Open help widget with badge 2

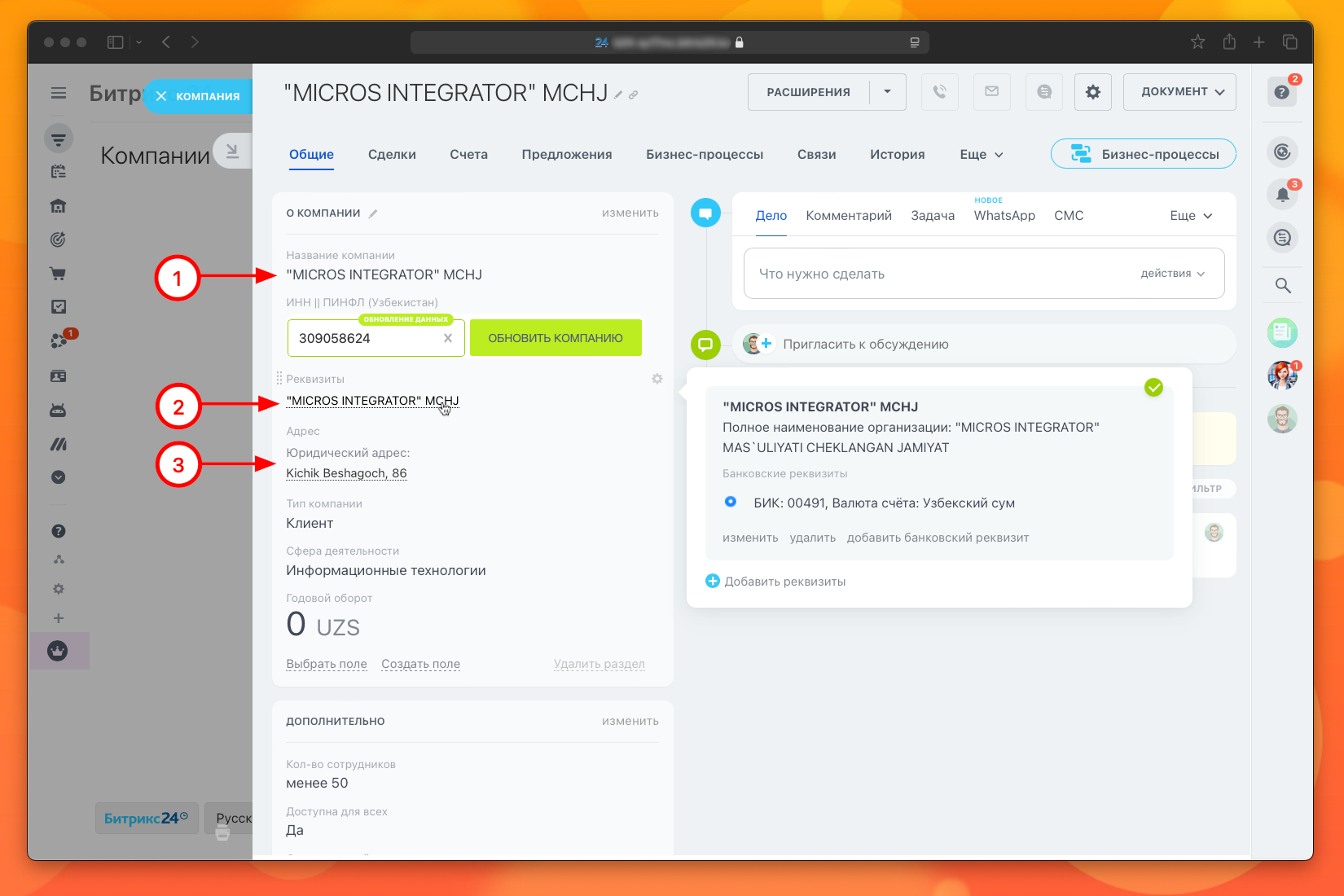(1282, 92)
